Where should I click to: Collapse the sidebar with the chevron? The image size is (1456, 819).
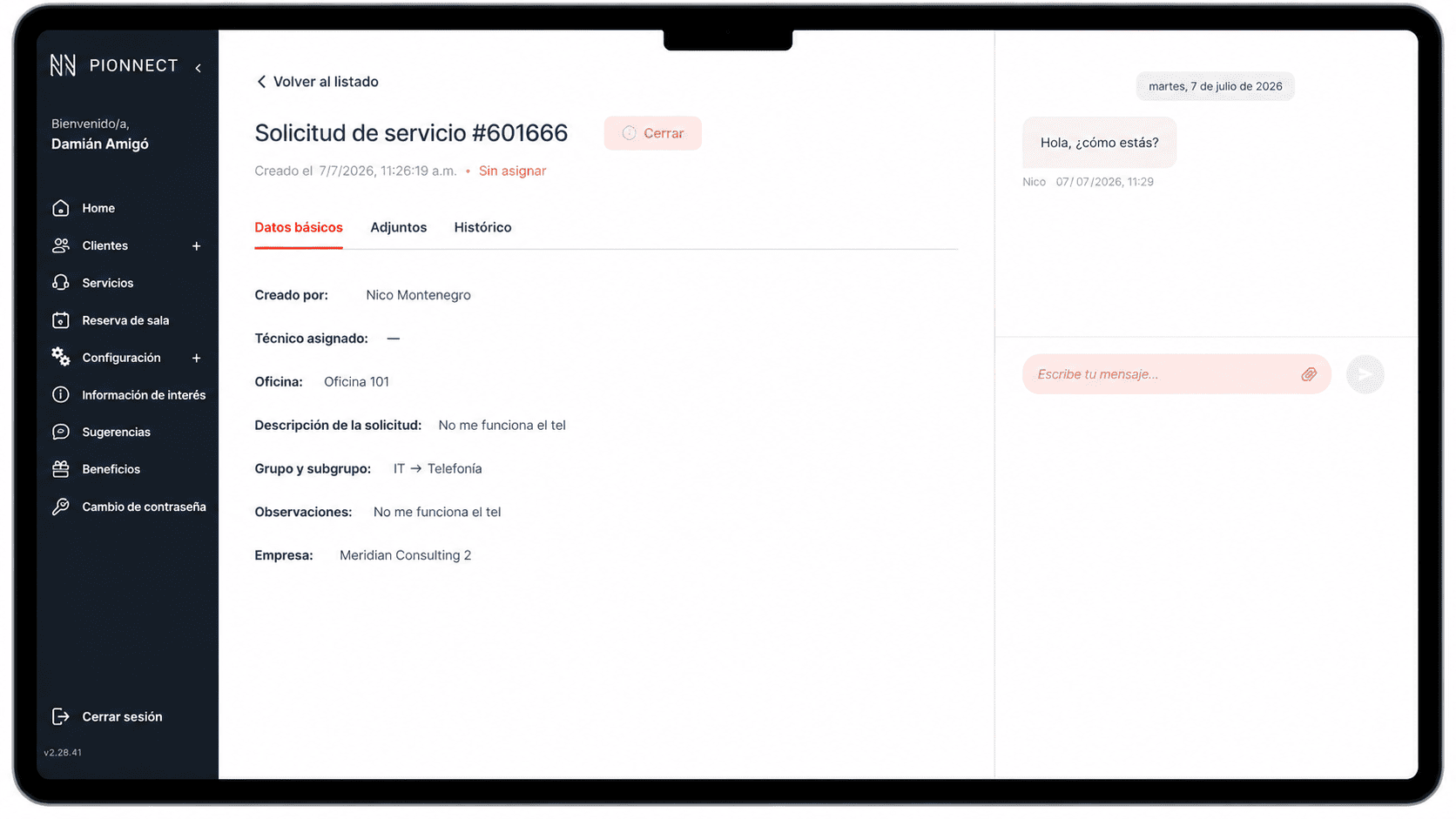pyautogui.click(x=199, y=68)
